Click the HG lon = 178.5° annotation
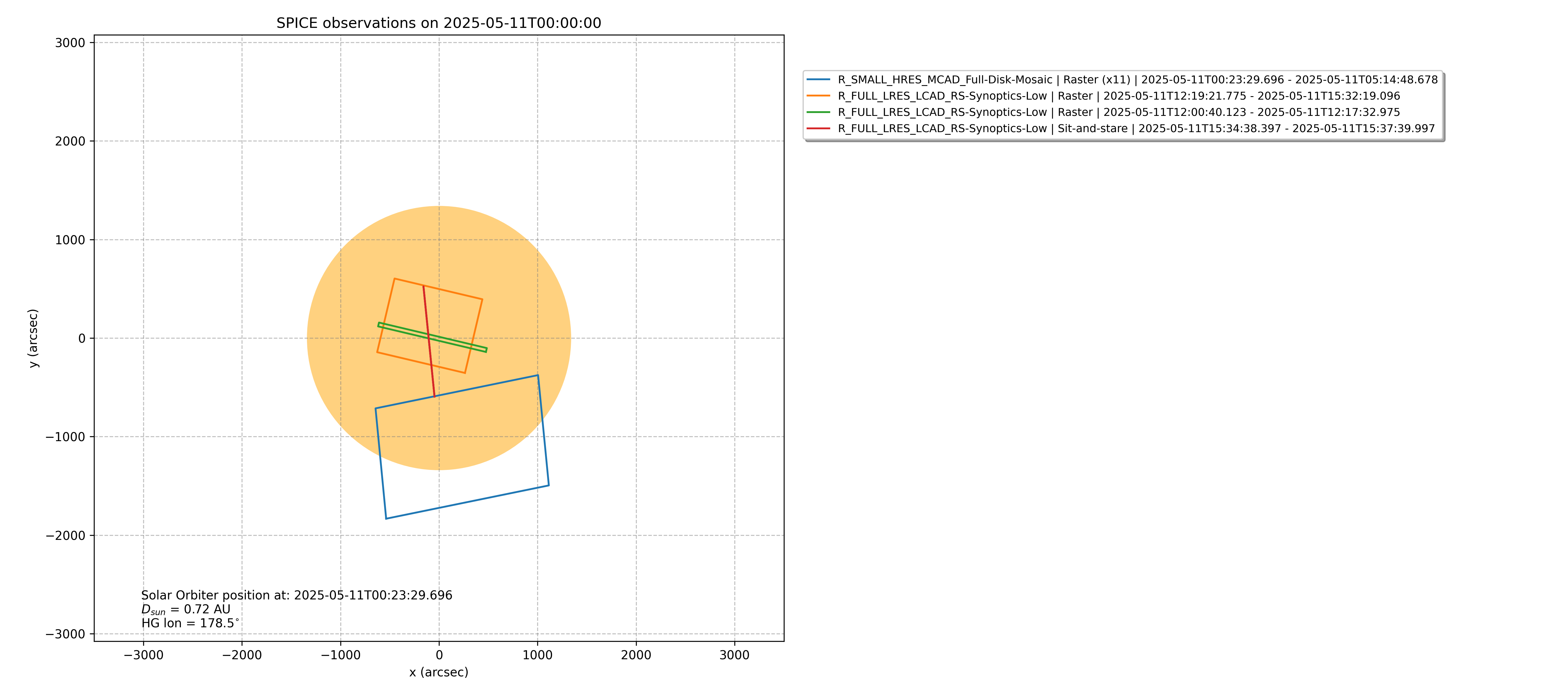 (190, 623)
